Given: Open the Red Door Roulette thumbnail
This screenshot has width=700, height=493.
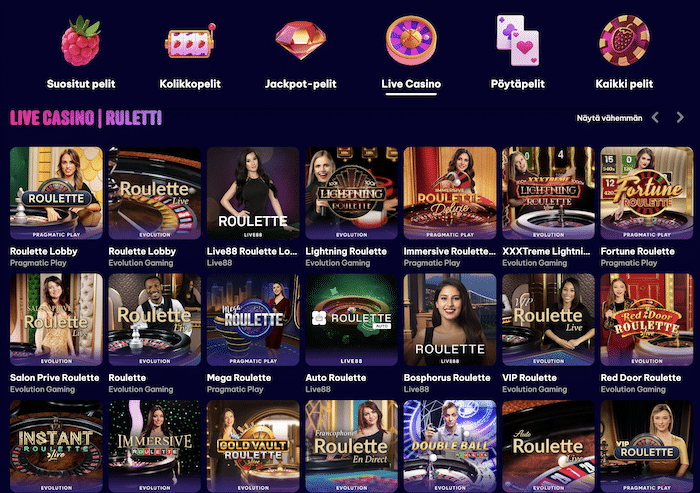Looking at the screenshot, I should pos(647,320).
